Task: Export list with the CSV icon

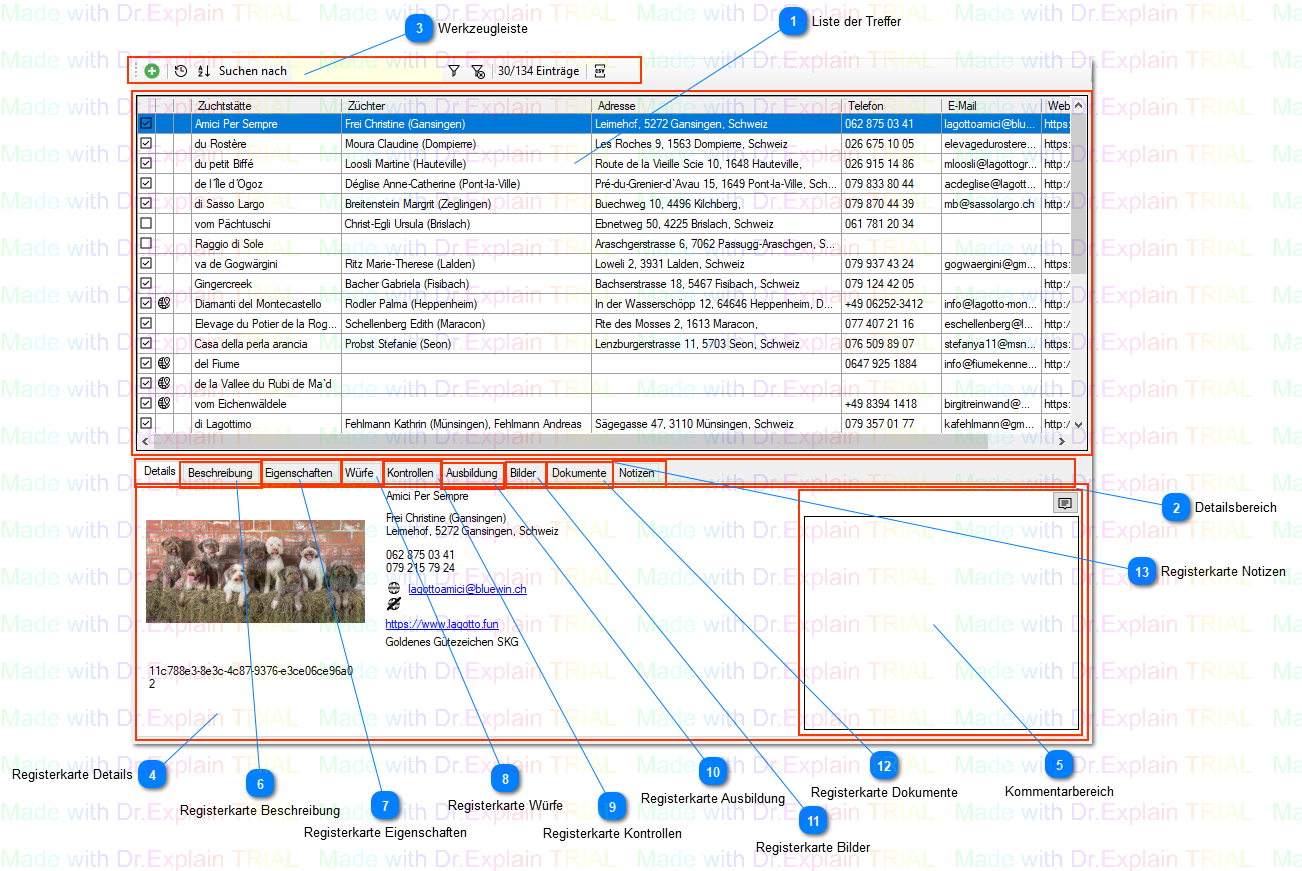Action: [600, 71]
